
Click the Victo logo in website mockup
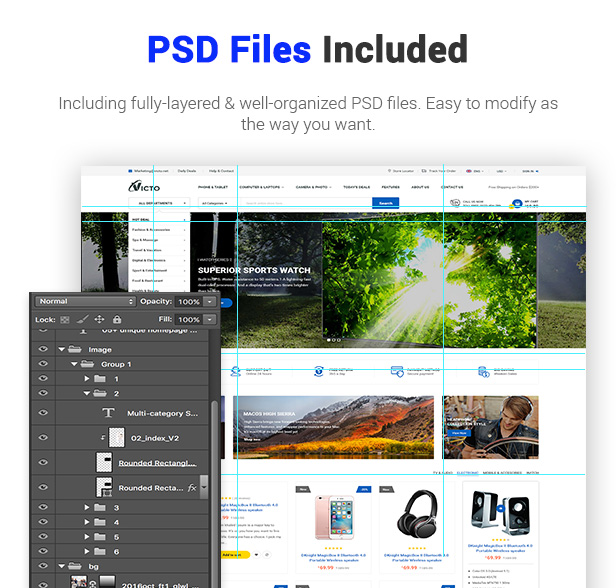(x=144, y=187)
